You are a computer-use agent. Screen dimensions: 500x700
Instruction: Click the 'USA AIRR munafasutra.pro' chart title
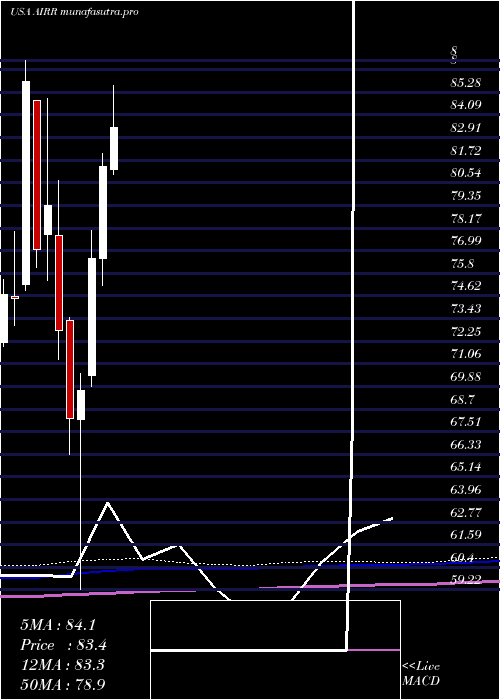point(75,12)
